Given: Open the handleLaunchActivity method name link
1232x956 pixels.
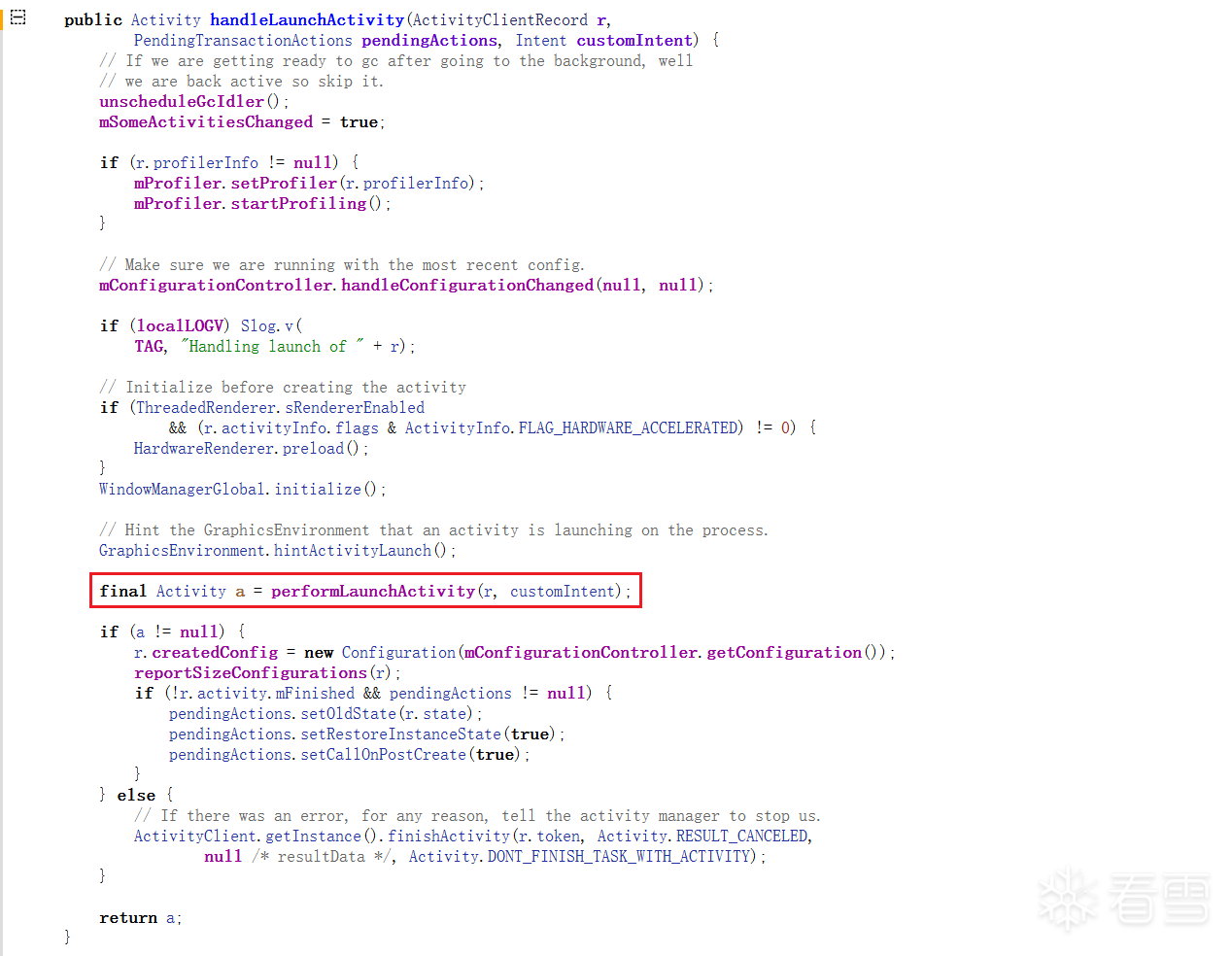Looking at the screenshot, I should coord(306,19).
